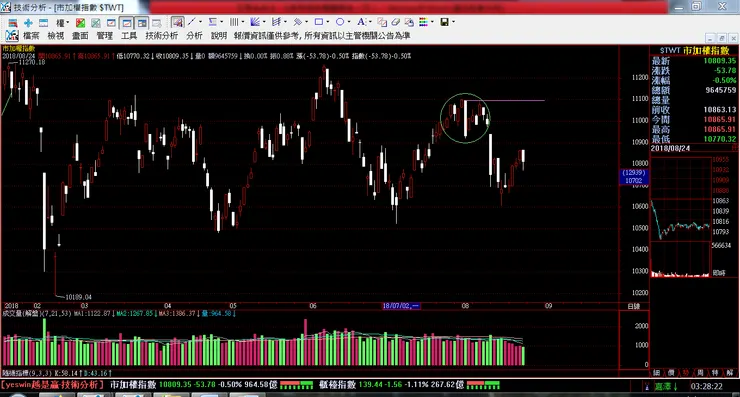The image size is (740, 397).
Task: Expand the fan lines dropdown arrow
Action: (264, 22)
